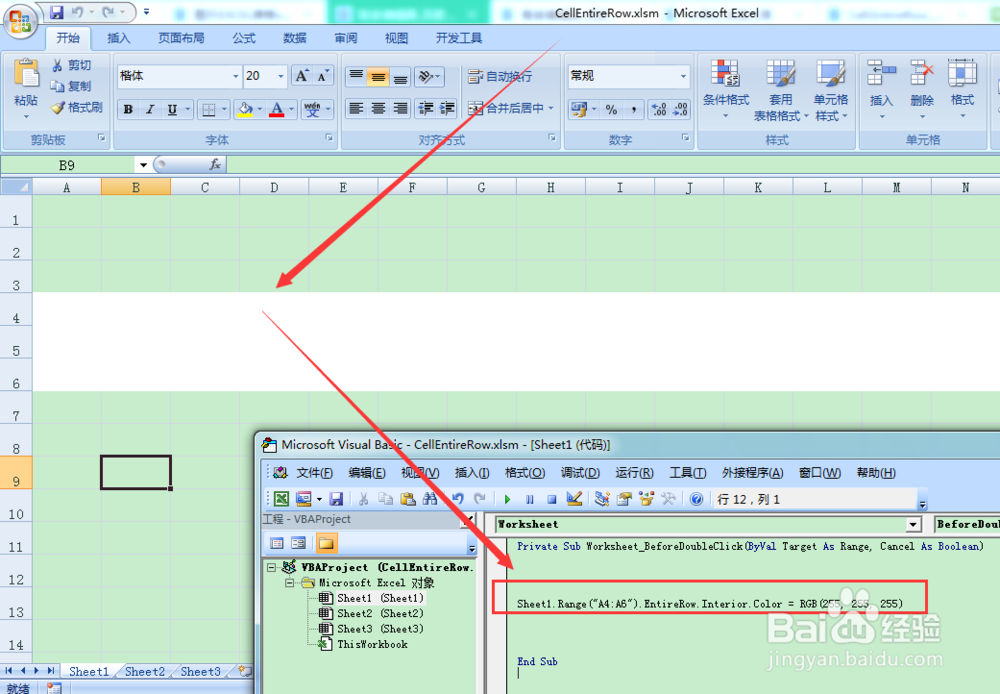Select ThisWorkbook in project tree

[x=372, y=644]
